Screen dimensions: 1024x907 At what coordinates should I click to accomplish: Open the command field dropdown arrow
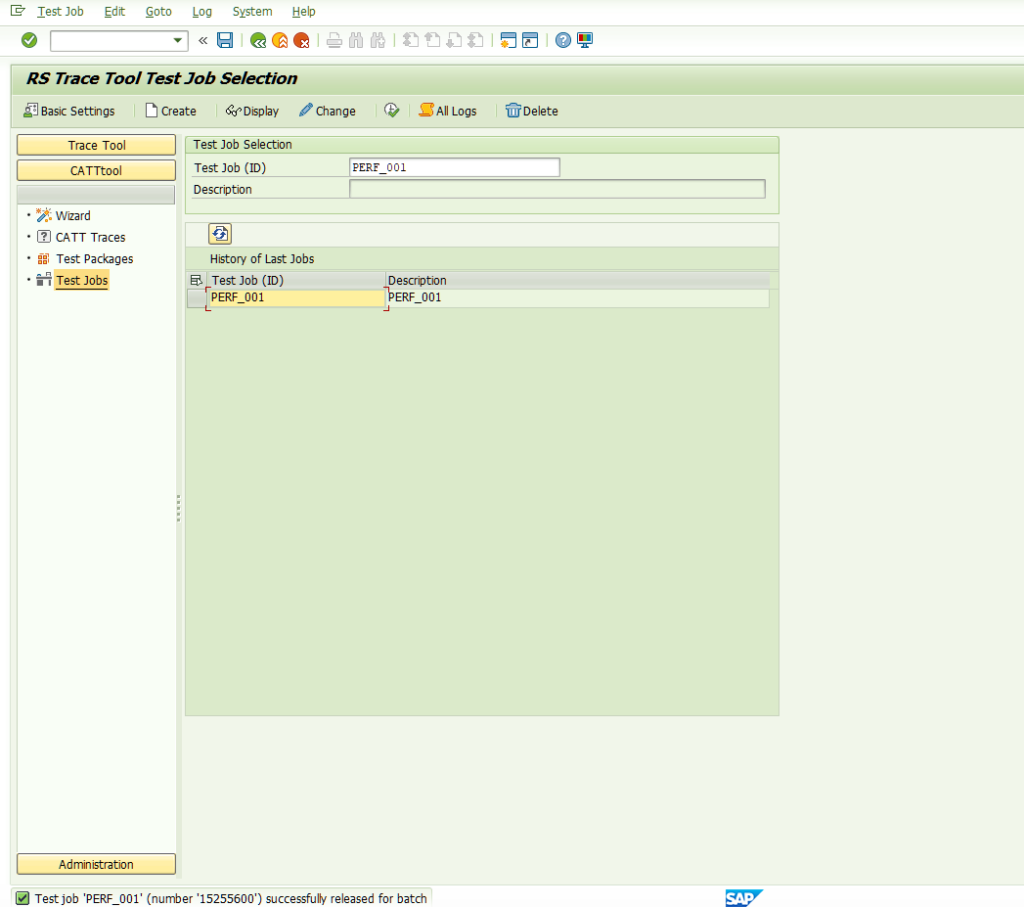point(178,40)
